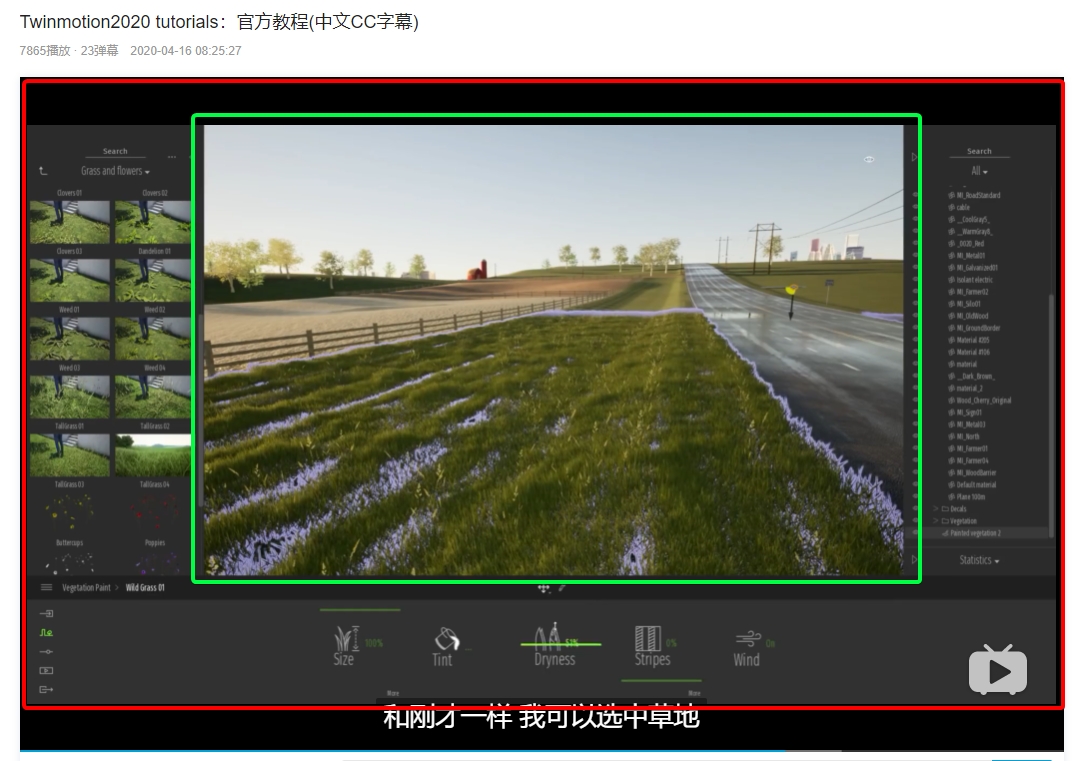Select MI_Farmer02 in scene graph
Viewport: 1075px width, 761px height.
click(x=972, y=291)
